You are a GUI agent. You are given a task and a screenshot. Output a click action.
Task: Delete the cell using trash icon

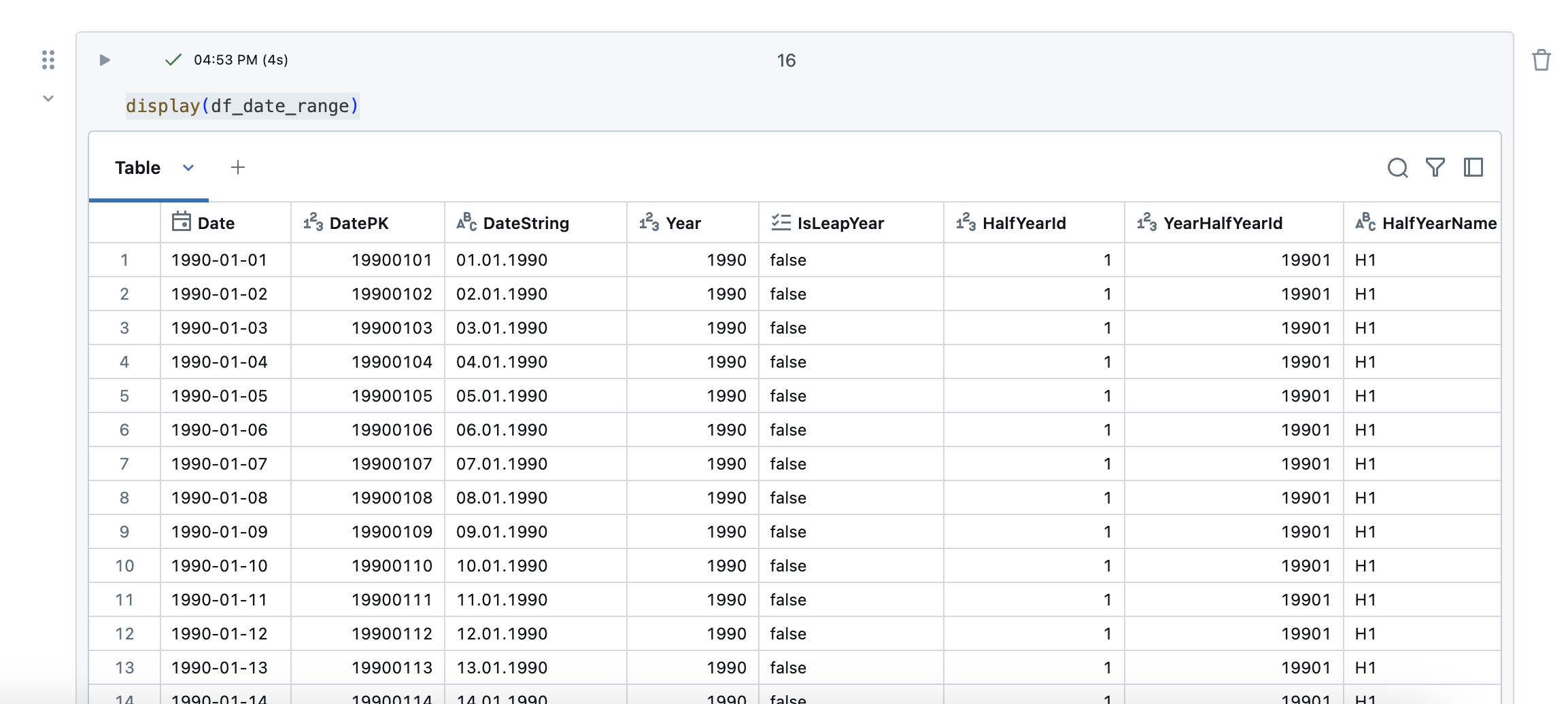tap(1541, 60)
